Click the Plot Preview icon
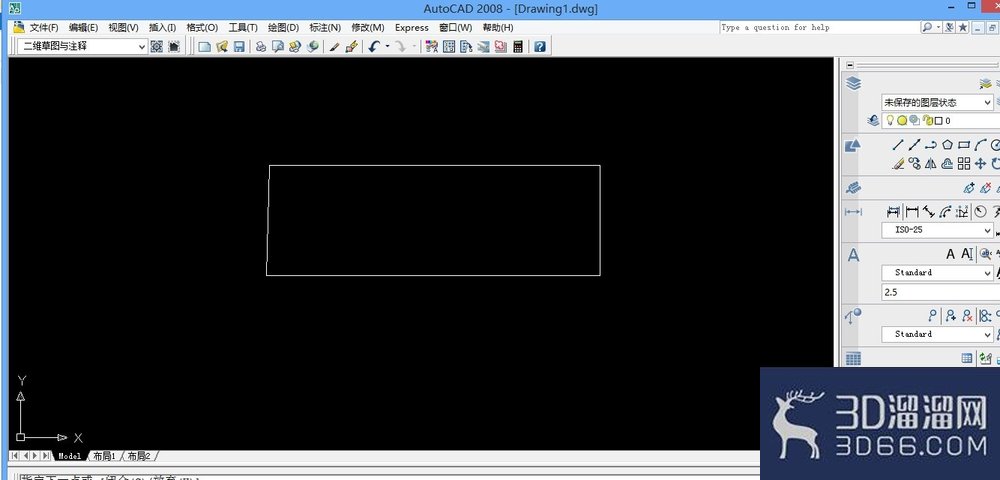1000x480 pixels. [277, 47]
